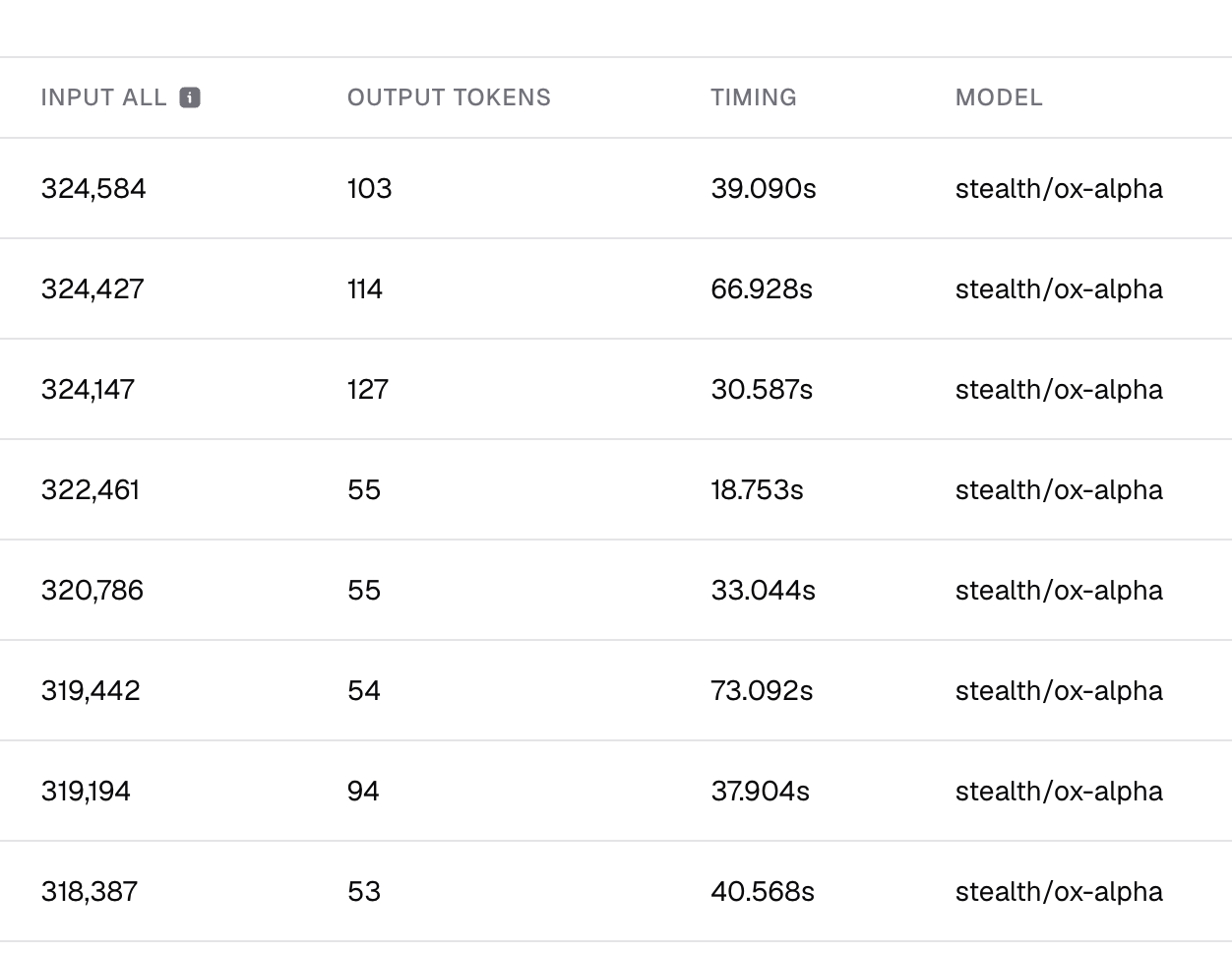Click stealth/ox-alpha in the 40.568s row
This screenshot has height=955, width=1232.
tap(1059, 891)
